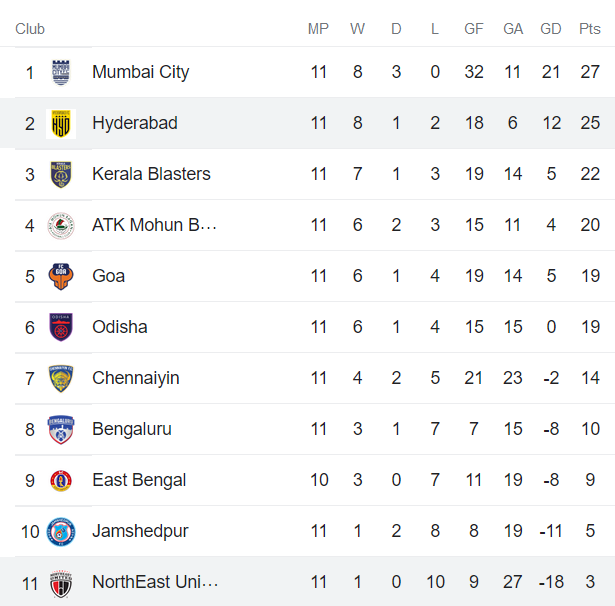Click the GD column header
Image resolution: width=615 pixels, height=606 pixels.
pyautogui.click(x=551, y=29)
